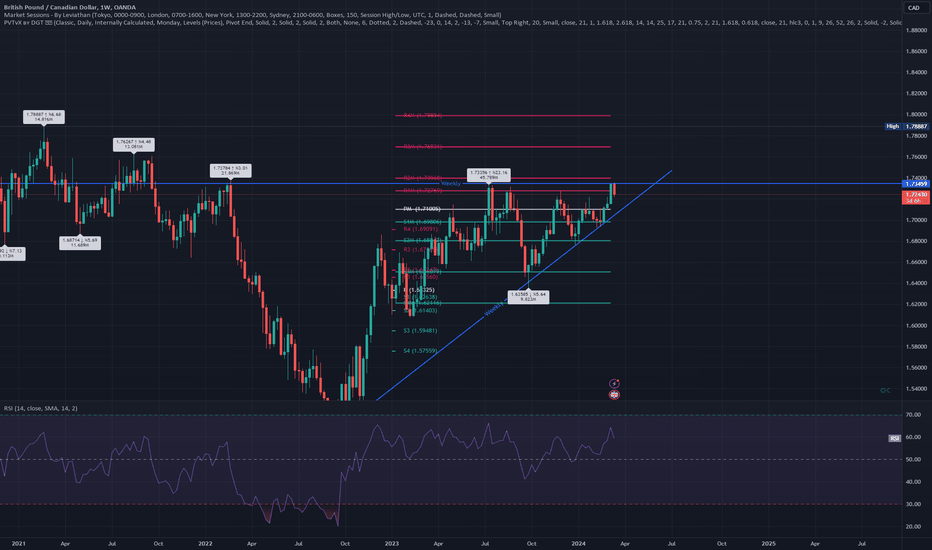Click the 2024 date label on time axis

[x=578, y=543]
